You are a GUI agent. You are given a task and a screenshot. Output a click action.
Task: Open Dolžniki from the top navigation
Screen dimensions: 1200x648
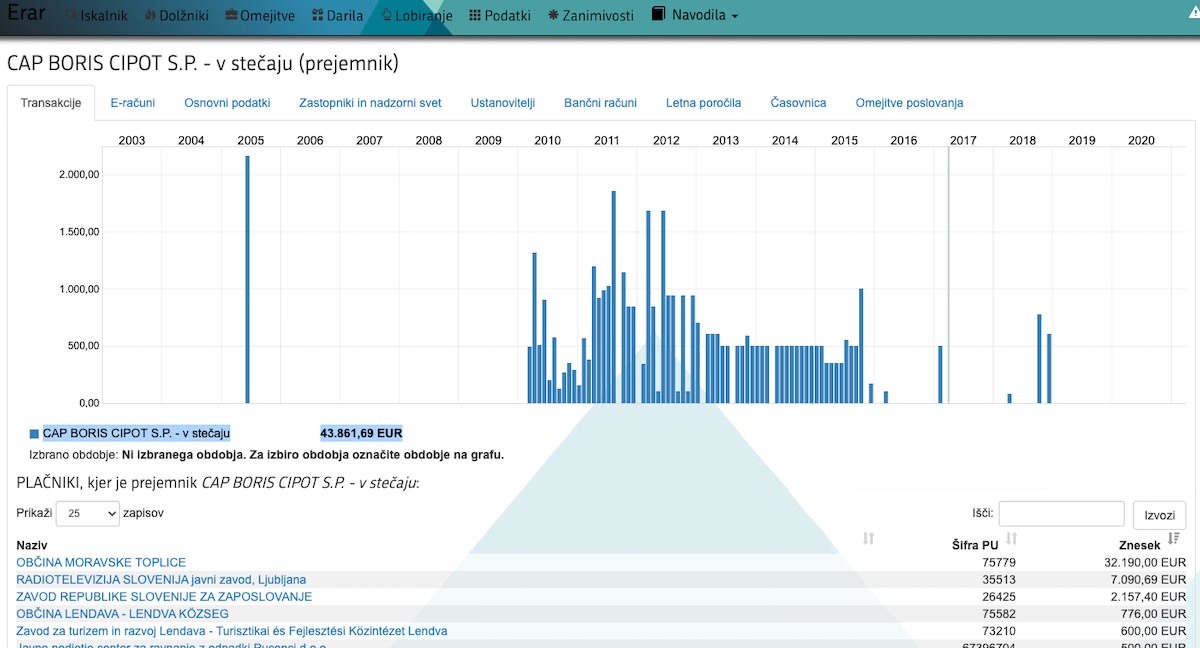click(x=151, y=16)
